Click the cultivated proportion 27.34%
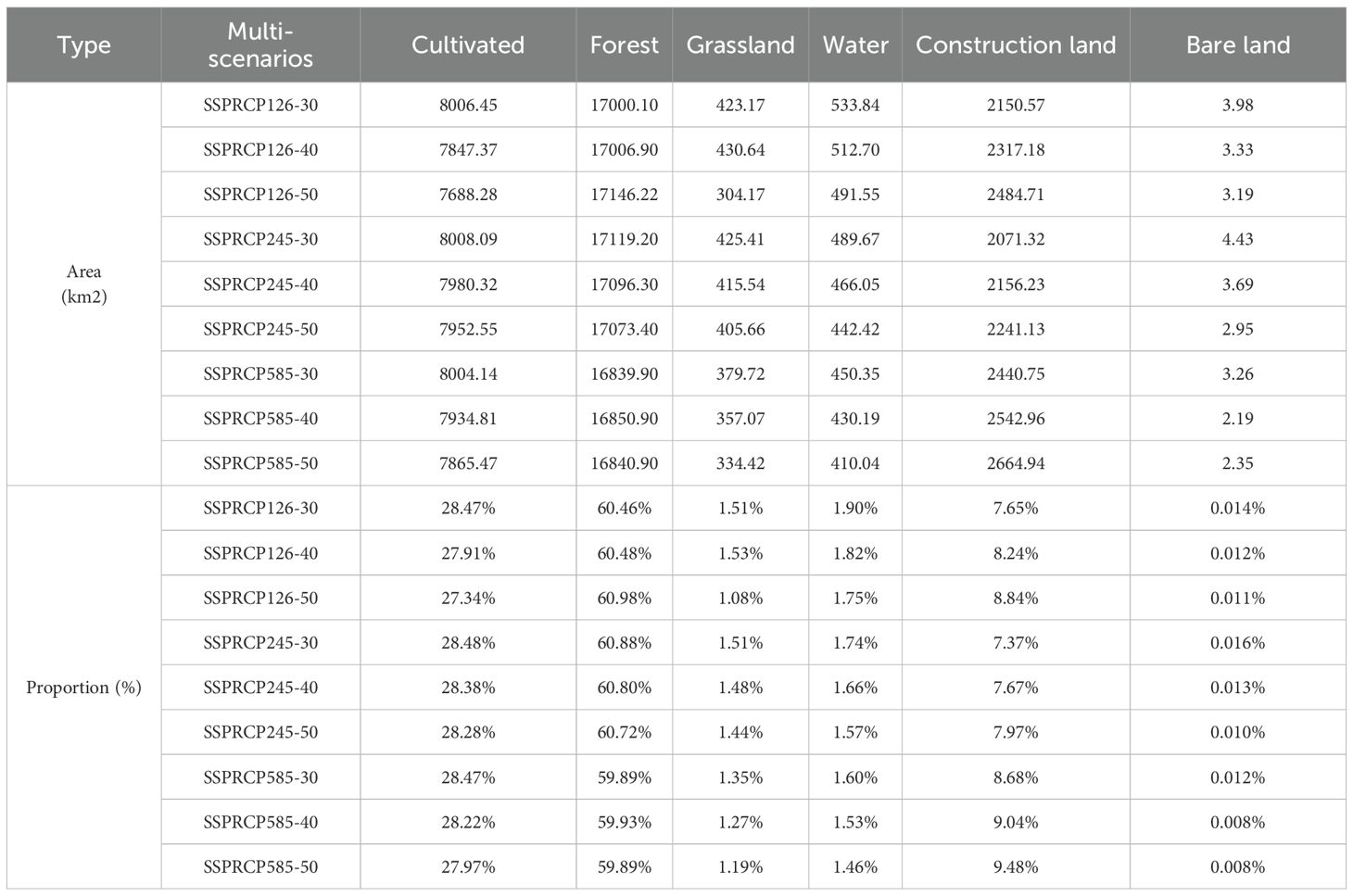This screenshot has height=896, width=1353. pyautogui.click(x=468, y=598)
